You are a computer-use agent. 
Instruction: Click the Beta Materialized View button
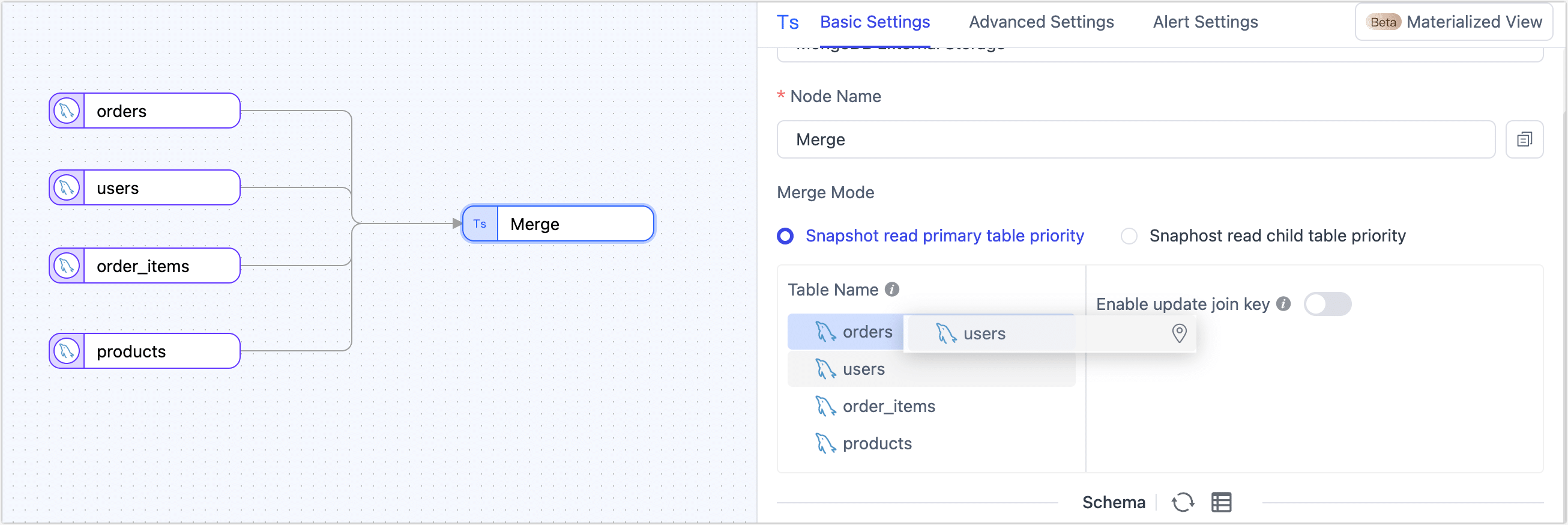pos(1453,22)
